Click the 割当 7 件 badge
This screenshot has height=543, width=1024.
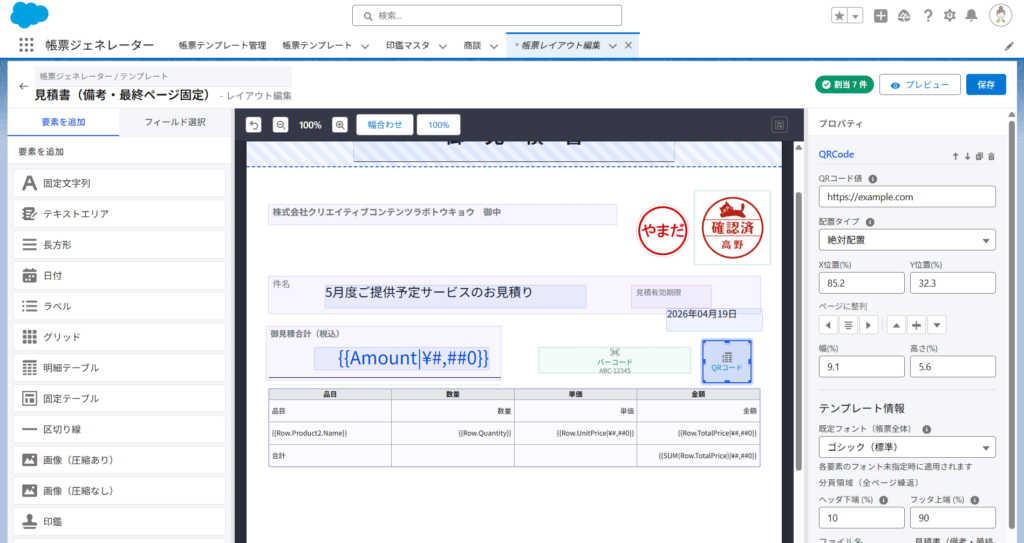(844, 85)
